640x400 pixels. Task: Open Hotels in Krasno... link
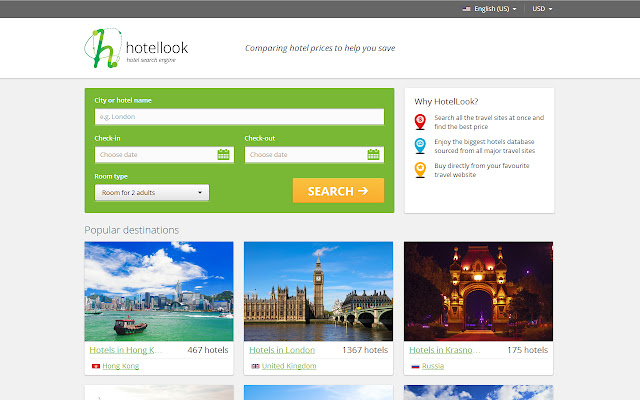[445, 350]
